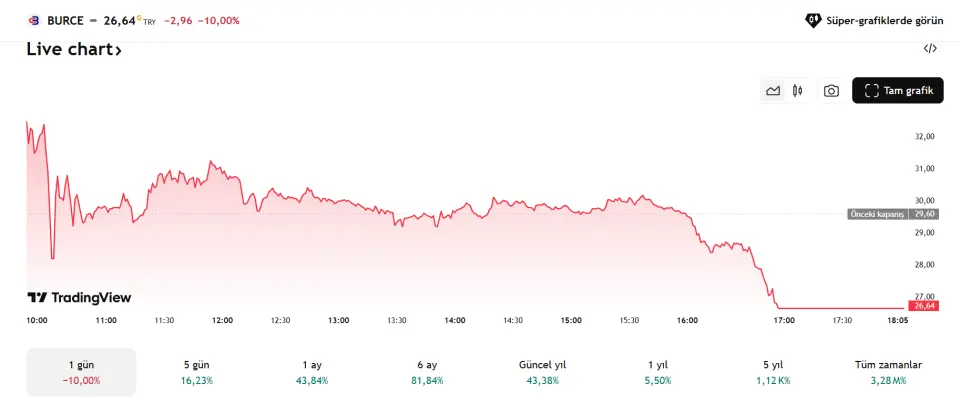Take a chart snapshot with camera icon
The image size is (960, 414).
point(831,91)
